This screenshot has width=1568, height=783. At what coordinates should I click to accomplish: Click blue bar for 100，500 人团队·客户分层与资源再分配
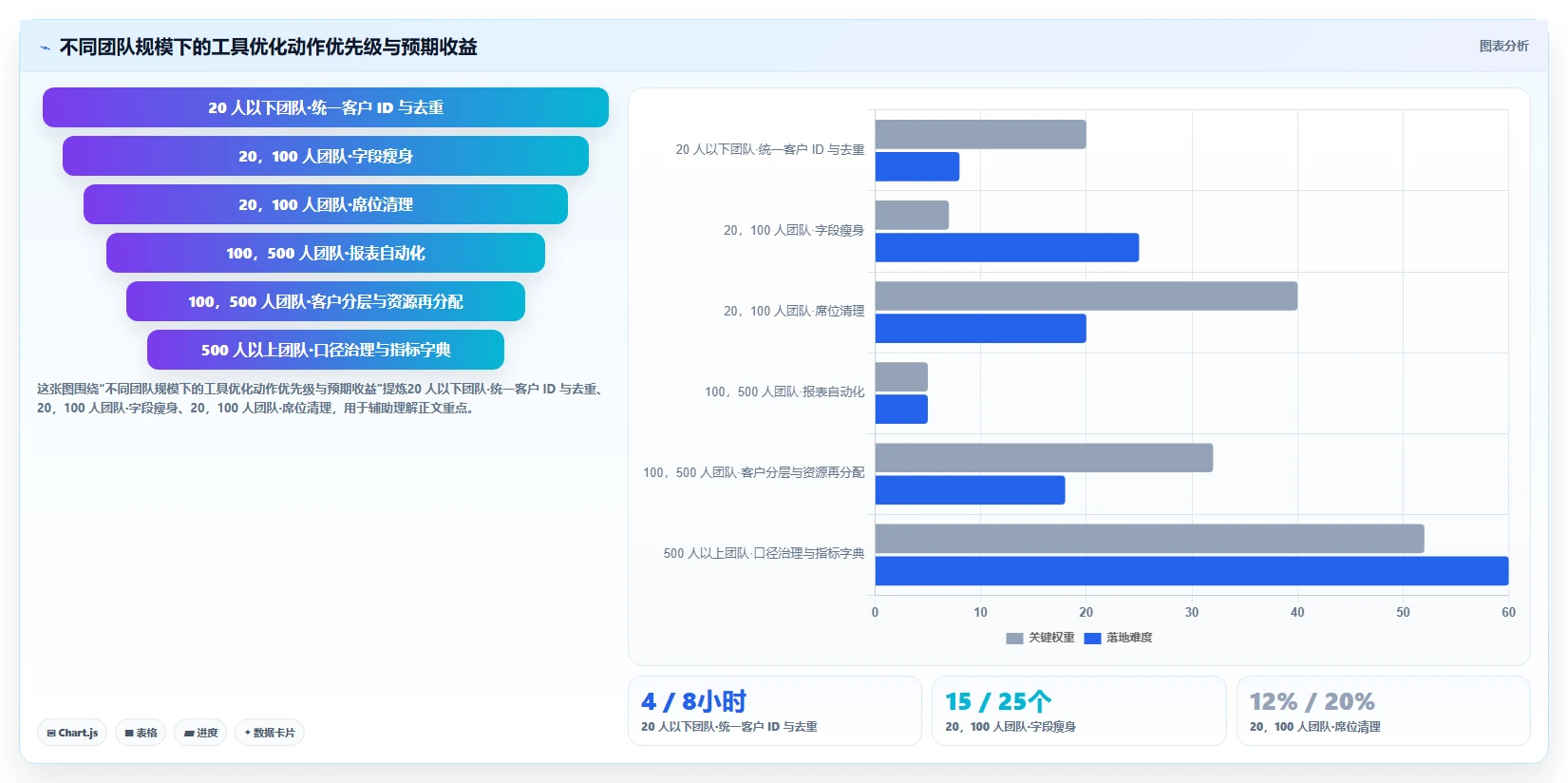pyautogui.click(x=970, y=489)
